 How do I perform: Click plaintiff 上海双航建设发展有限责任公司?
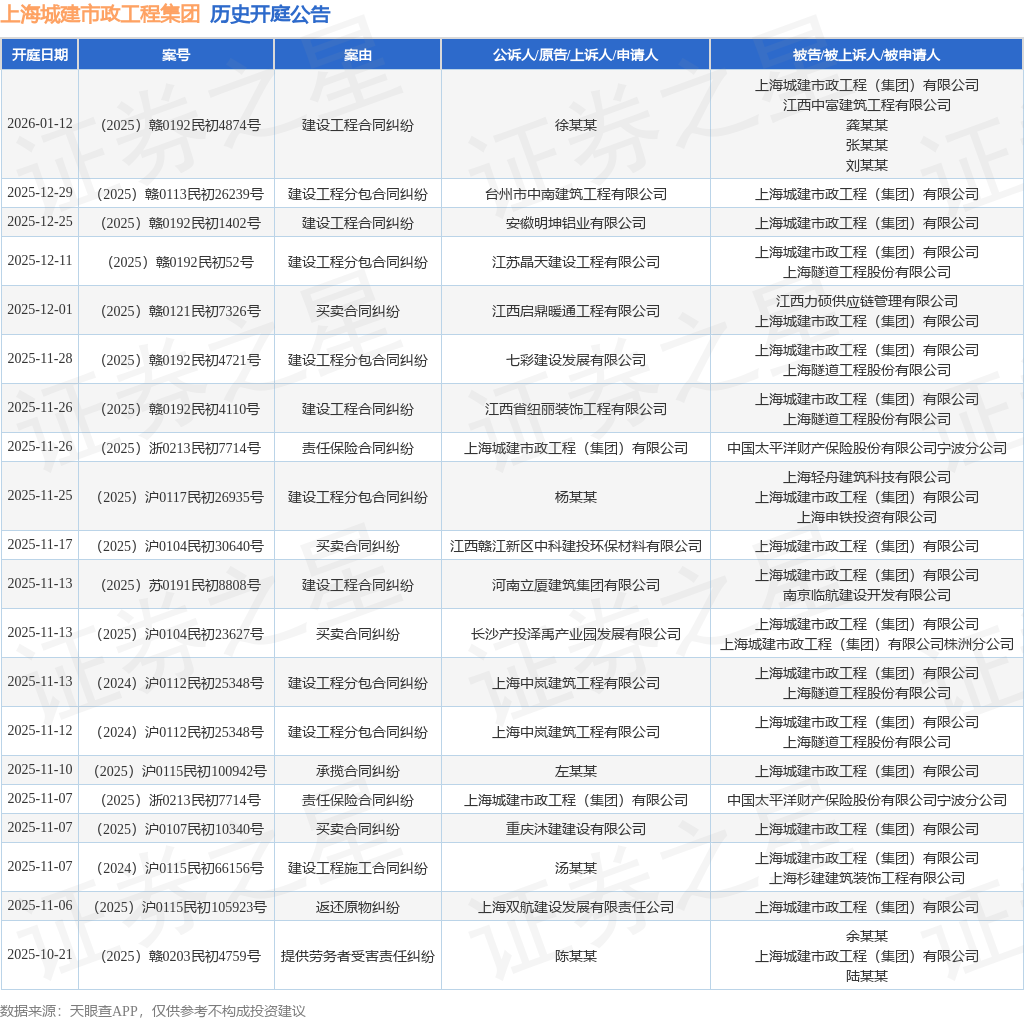pos(575,907)
